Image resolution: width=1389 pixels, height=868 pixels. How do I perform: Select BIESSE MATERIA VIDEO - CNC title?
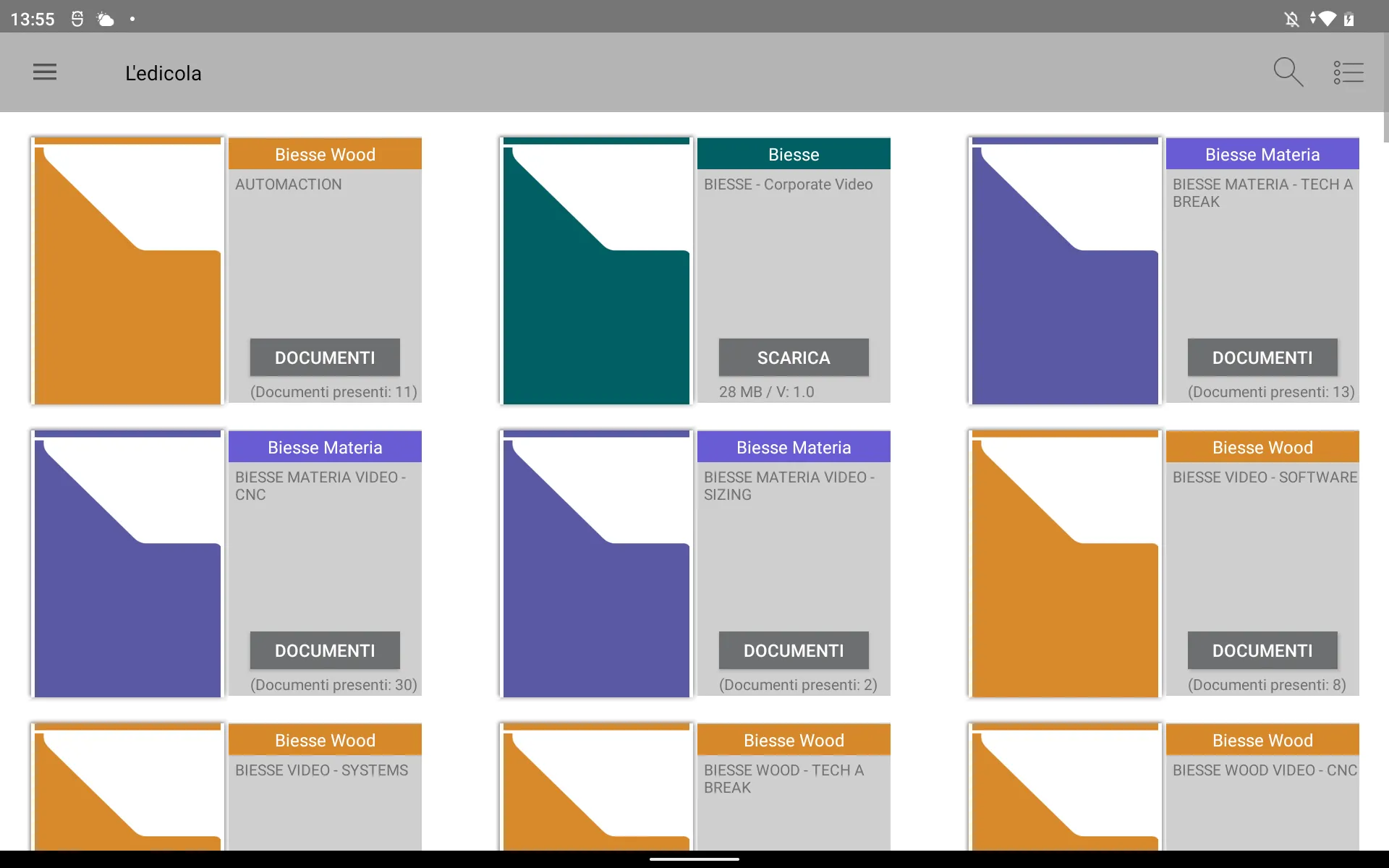click(x=320, y=486)
